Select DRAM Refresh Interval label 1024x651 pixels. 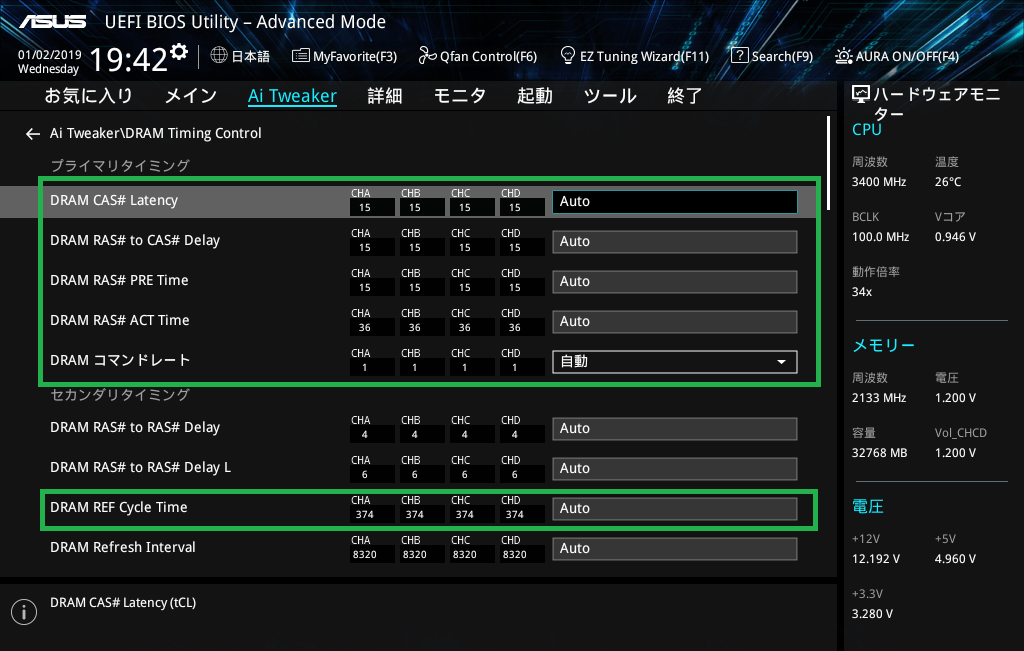[123, 547]
